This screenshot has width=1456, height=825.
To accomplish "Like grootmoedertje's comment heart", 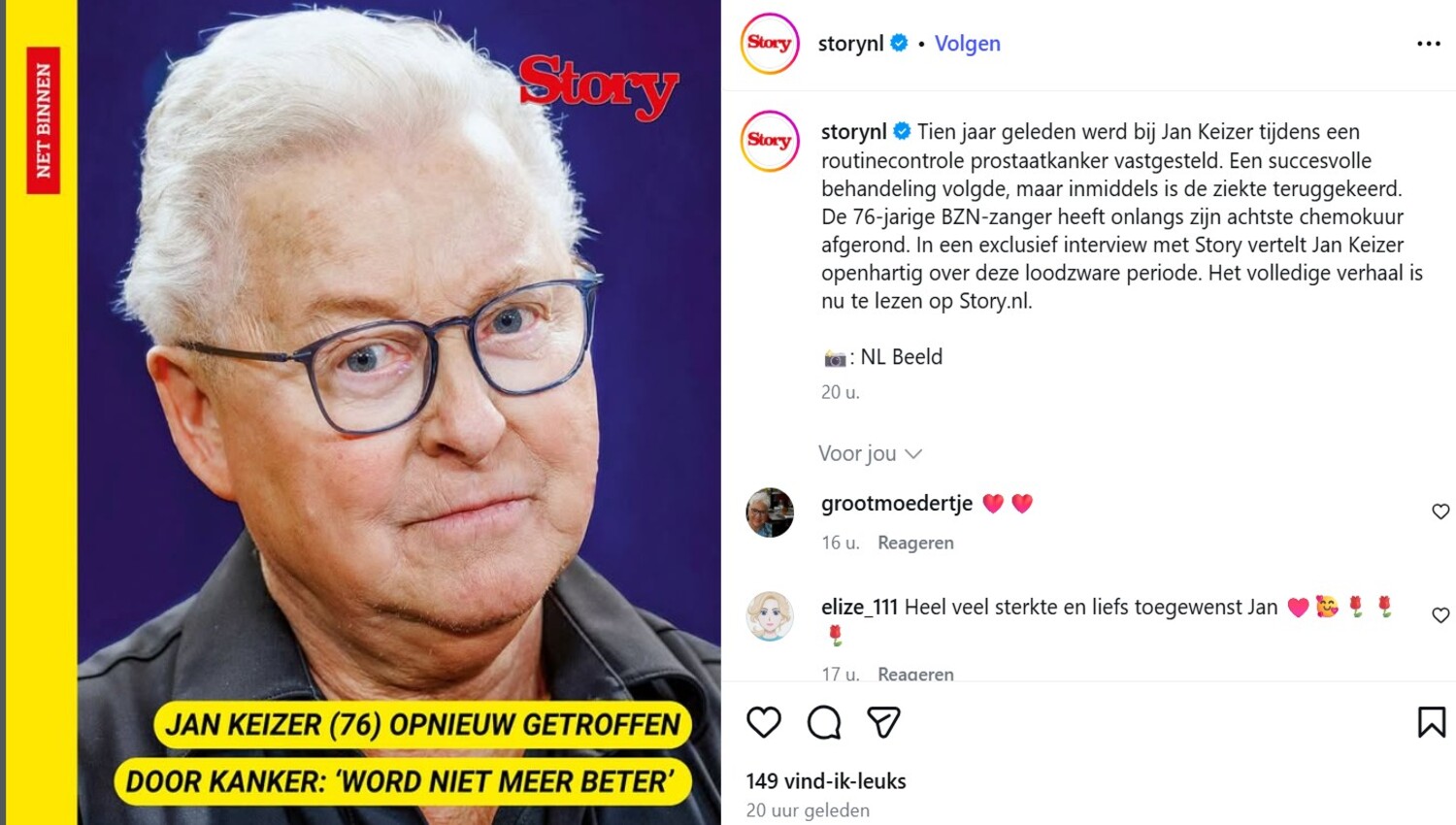I will coord(1440,511).
